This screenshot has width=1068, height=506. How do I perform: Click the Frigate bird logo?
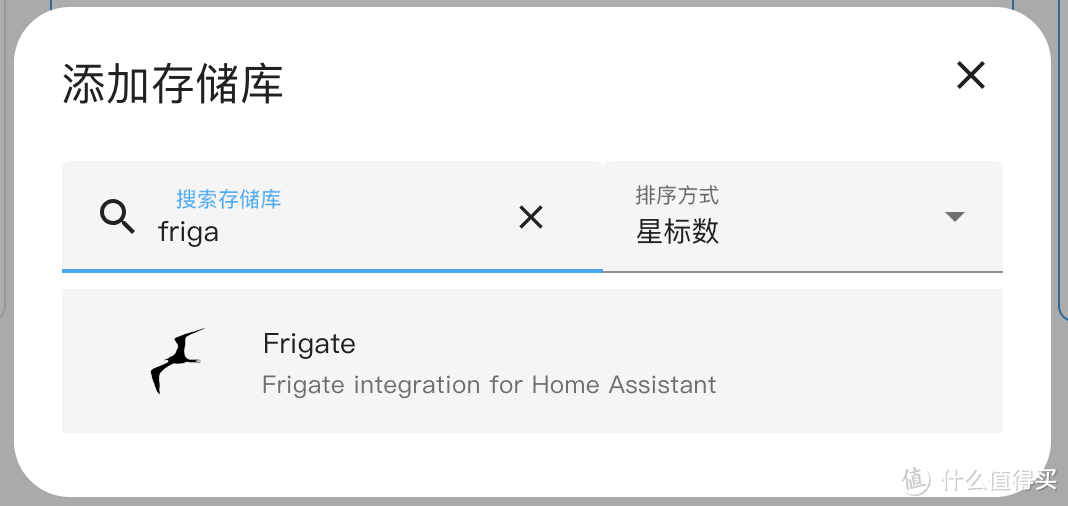point(177,361)
